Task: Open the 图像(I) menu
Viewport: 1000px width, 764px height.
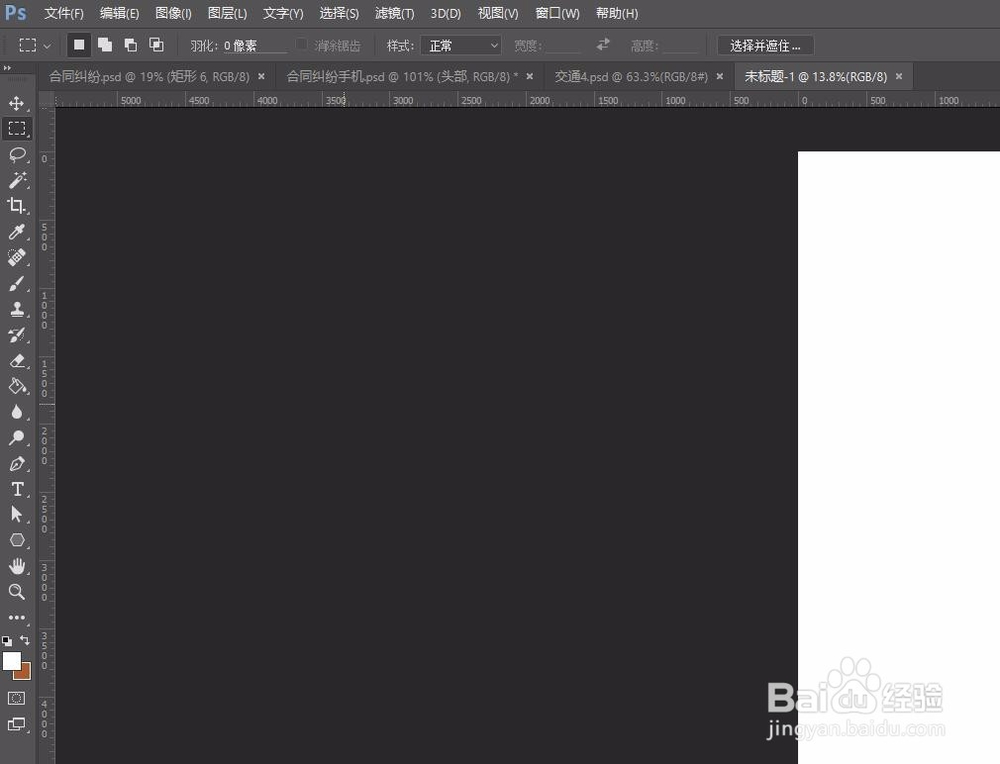Action: click(173, 13)
